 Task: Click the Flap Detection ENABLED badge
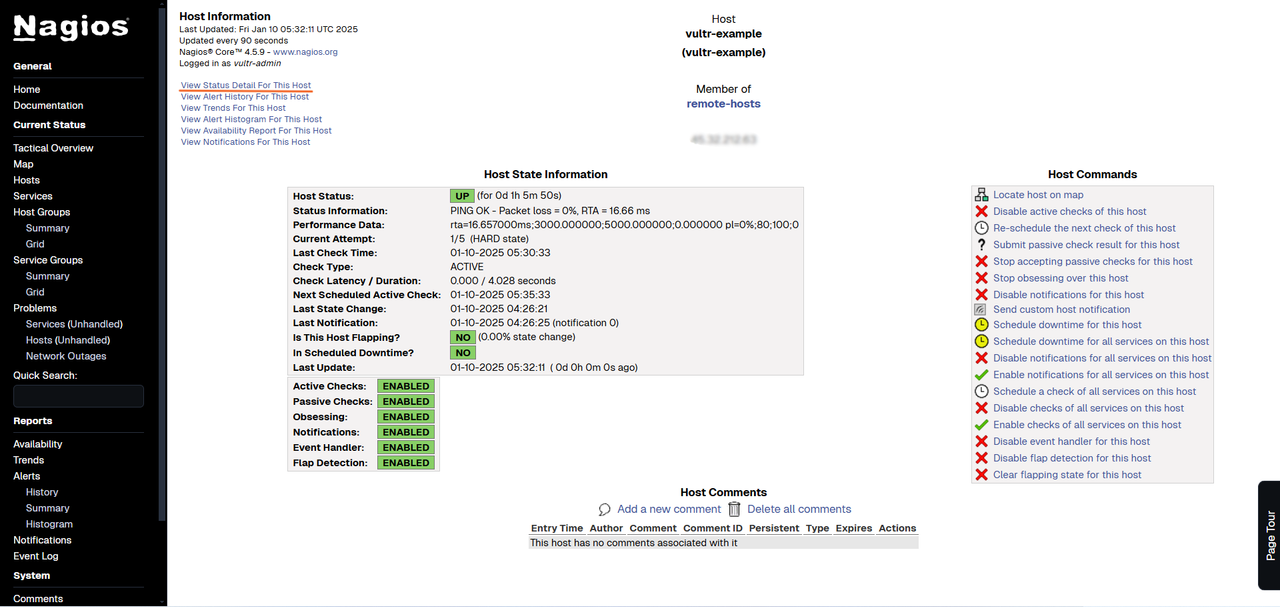pyautogui.click(x=406, y=463)
